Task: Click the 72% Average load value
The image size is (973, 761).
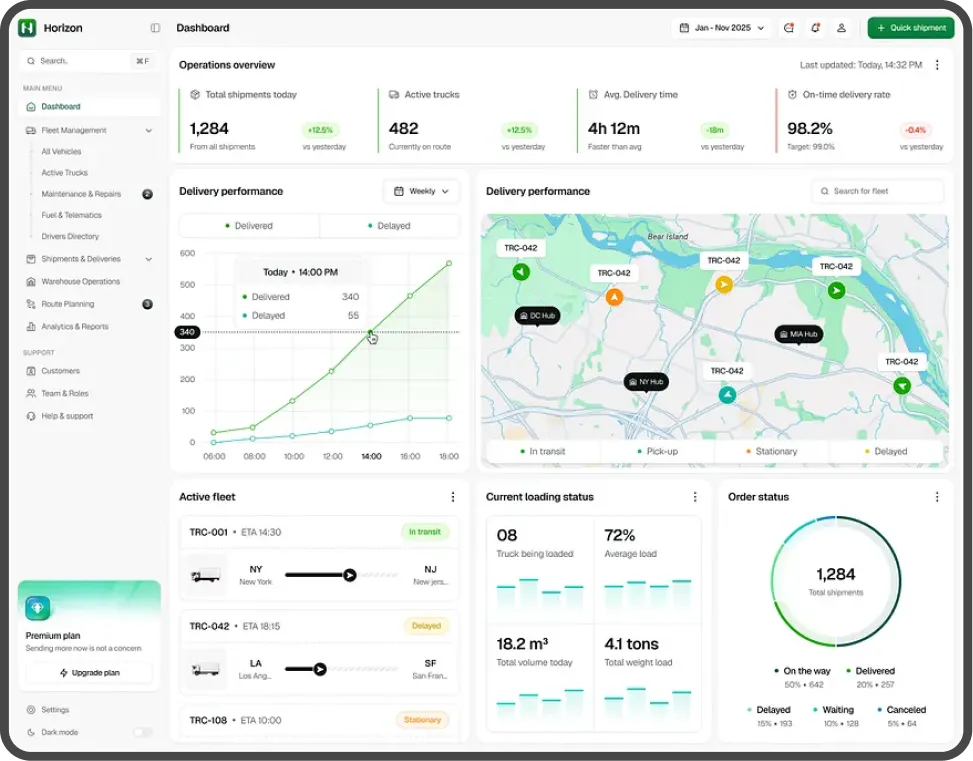Action: click(x=620, y=535)
